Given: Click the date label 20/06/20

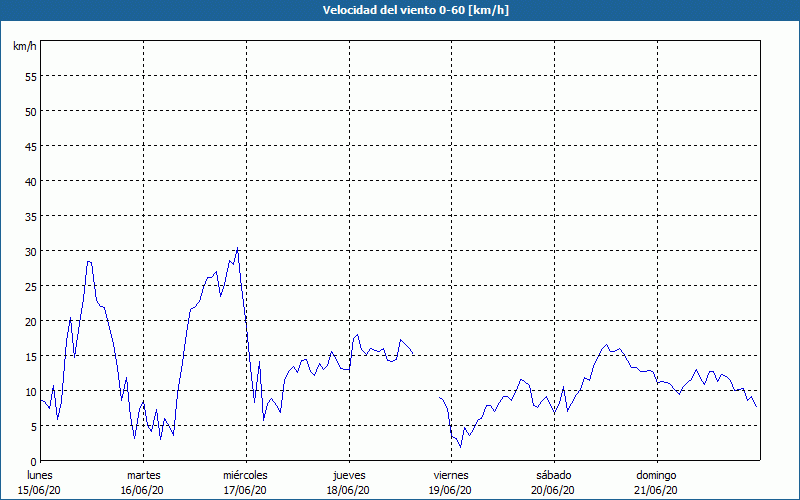Looking at the screenshot, I should (553, 490).
